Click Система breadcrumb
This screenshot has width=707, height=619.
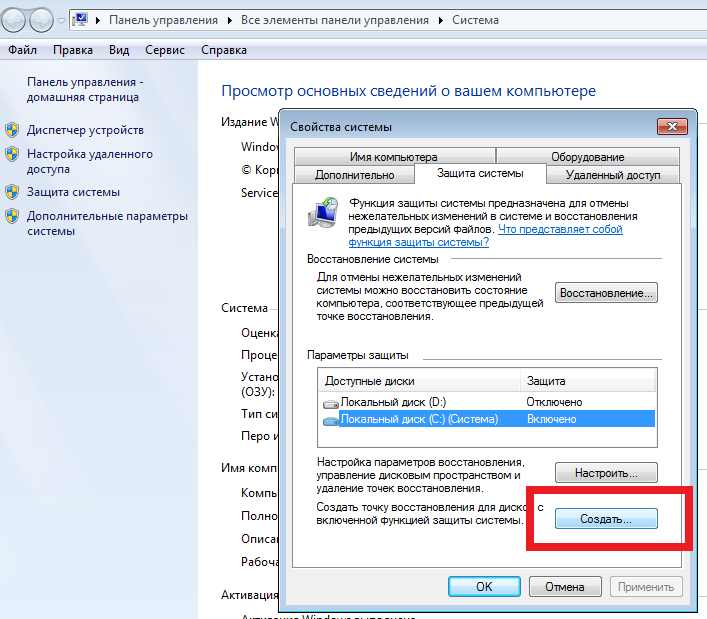click(475, 20)
